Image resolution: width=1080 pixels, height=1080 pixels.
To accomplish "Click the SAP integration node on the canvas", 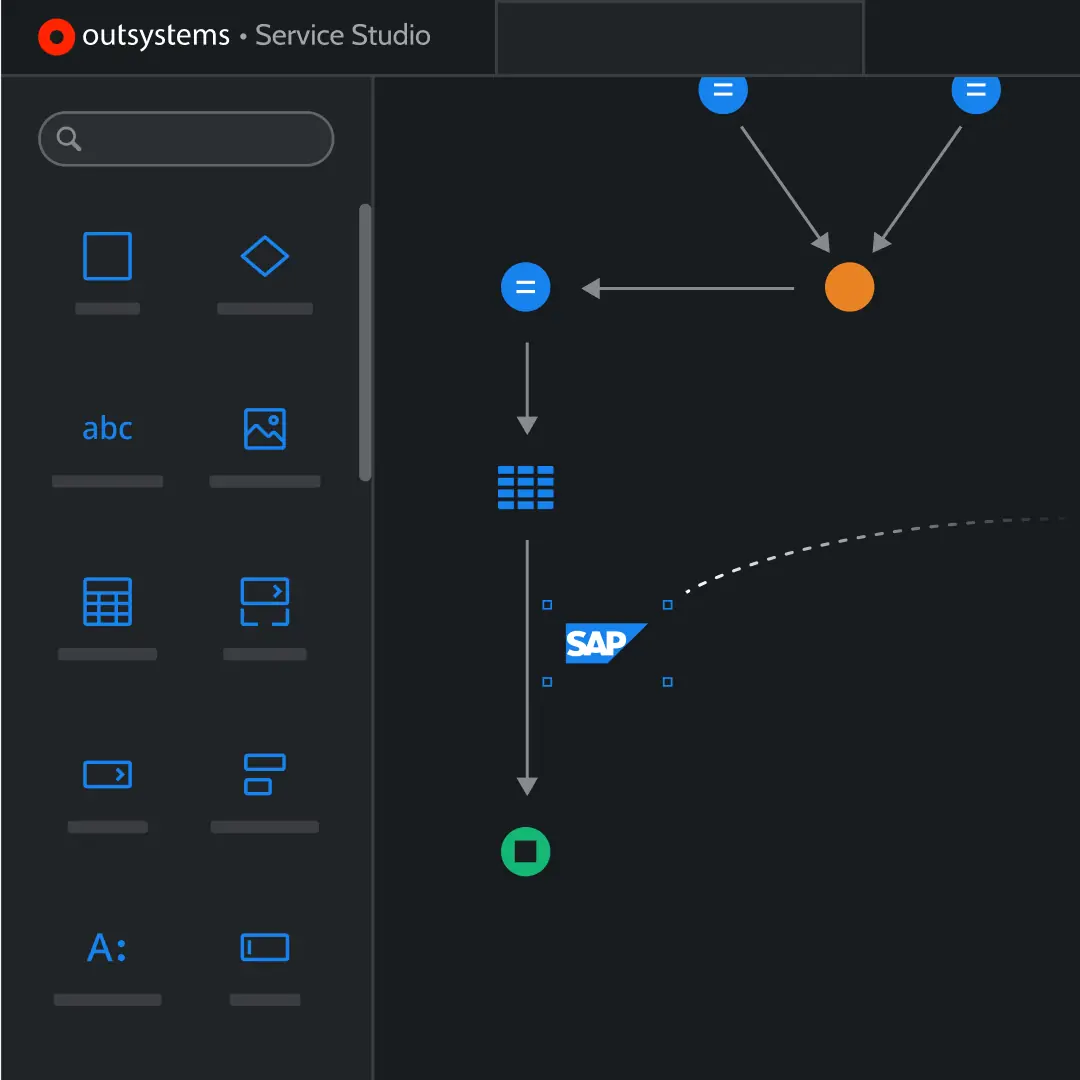I will 605,643.
